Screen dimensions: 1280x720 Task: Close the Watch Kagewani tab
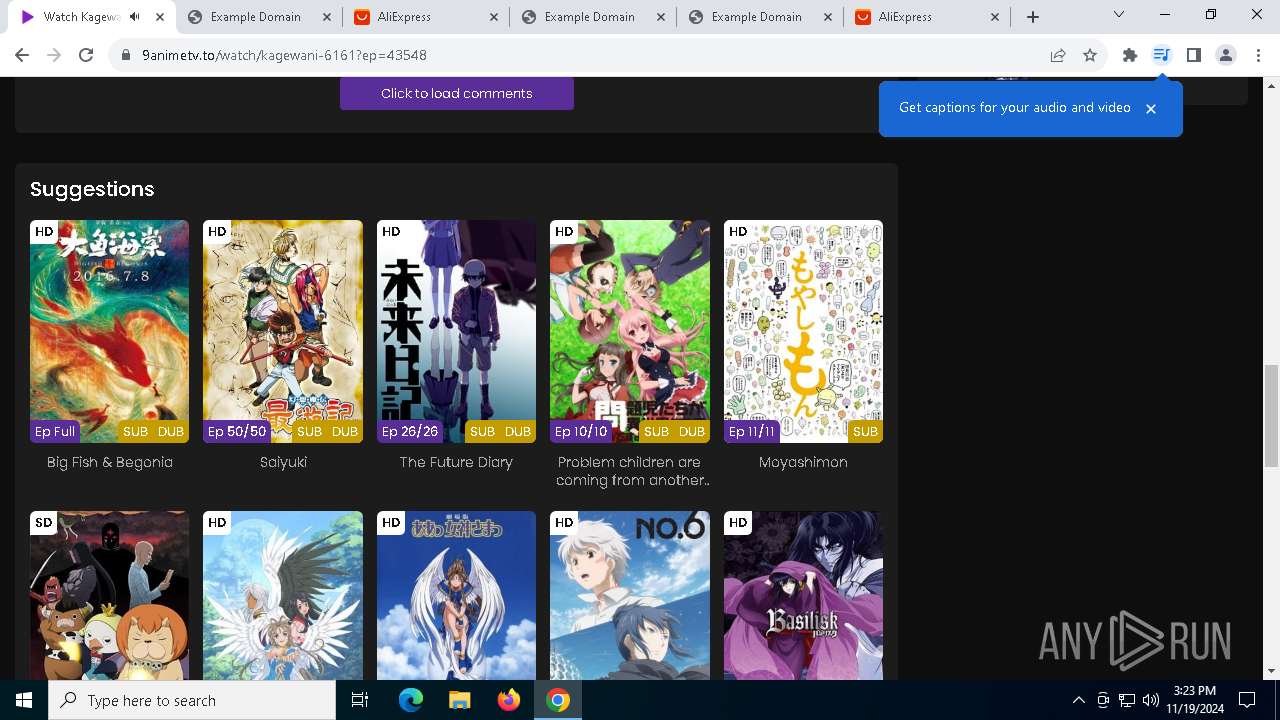(159, 17)
